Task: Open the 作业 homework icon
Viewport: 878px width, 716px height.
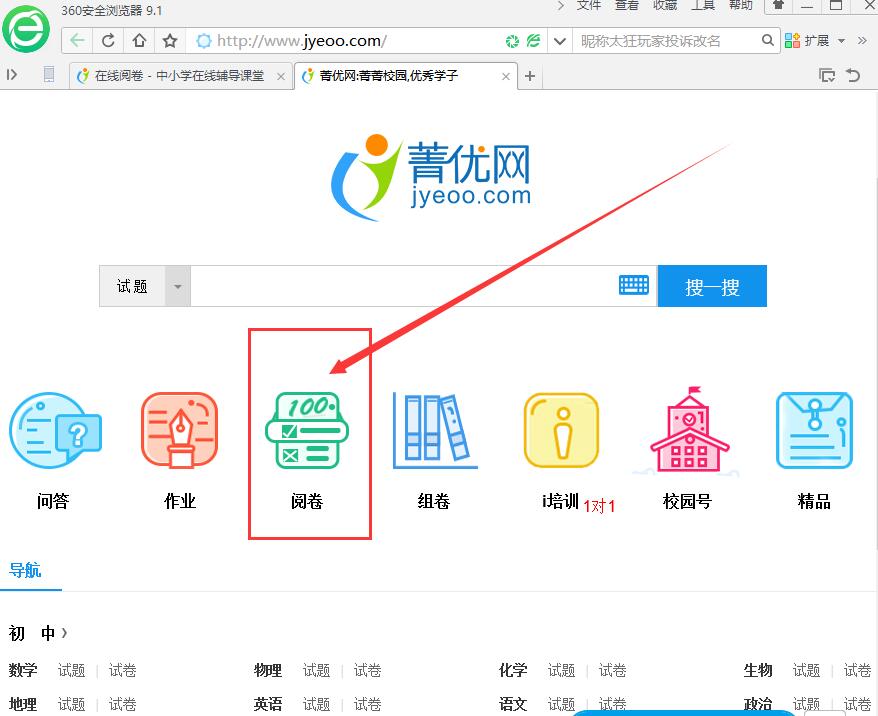Action: (179, 431)
